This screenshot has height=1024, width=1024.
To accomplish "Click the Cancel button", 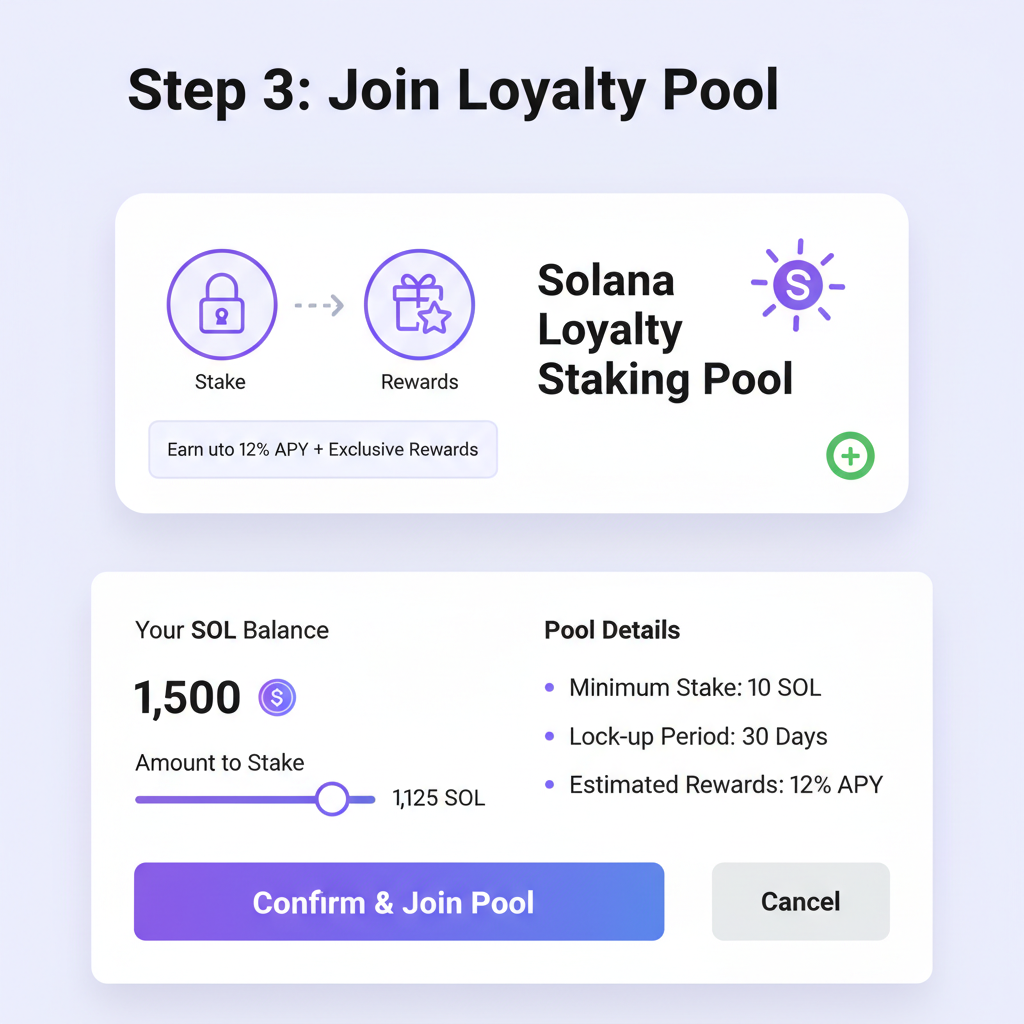I will [800, 901].
